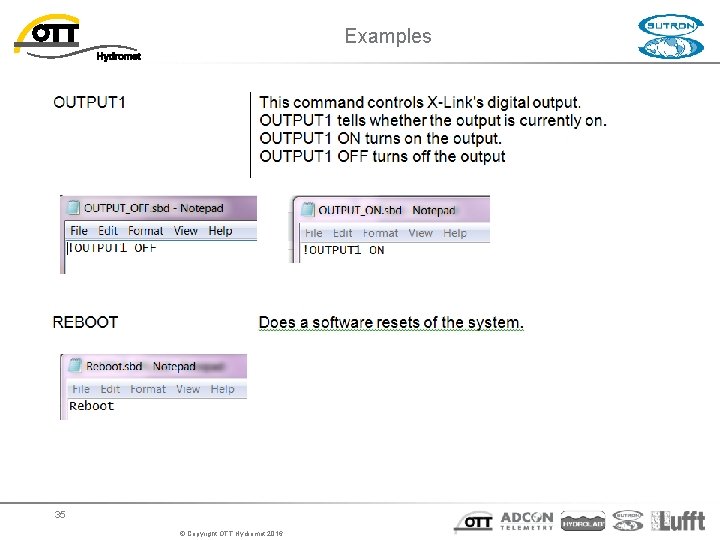Click the ADCON Telemetry footer logo
Screen dimensions: 720x540
[527, 521]
